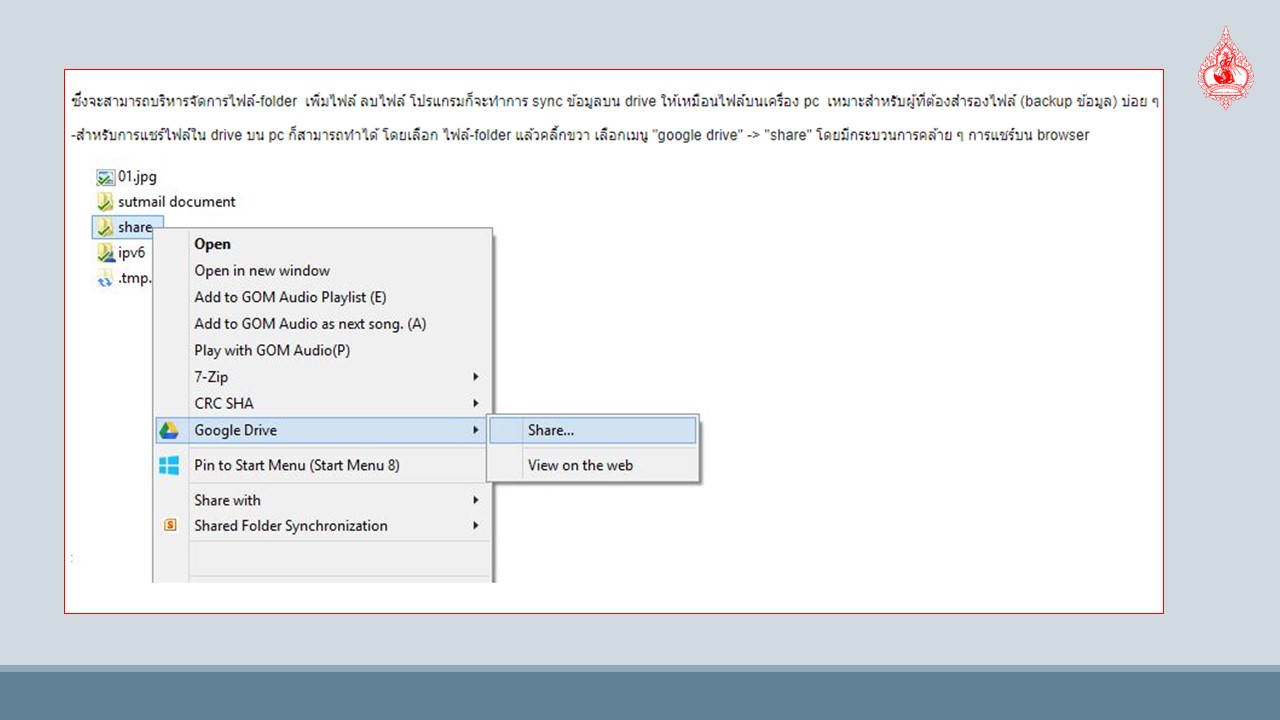Click the .tmp syncing file icon
Image resolution: width=1280 pixels, height=720 pixels.
(105, 279)
